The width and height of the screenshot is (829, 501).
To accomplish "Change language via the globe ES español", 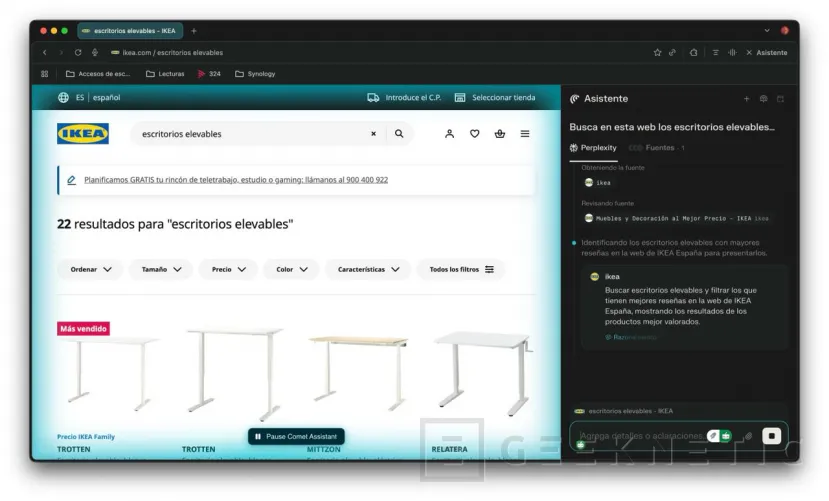I will click(89, 97).
